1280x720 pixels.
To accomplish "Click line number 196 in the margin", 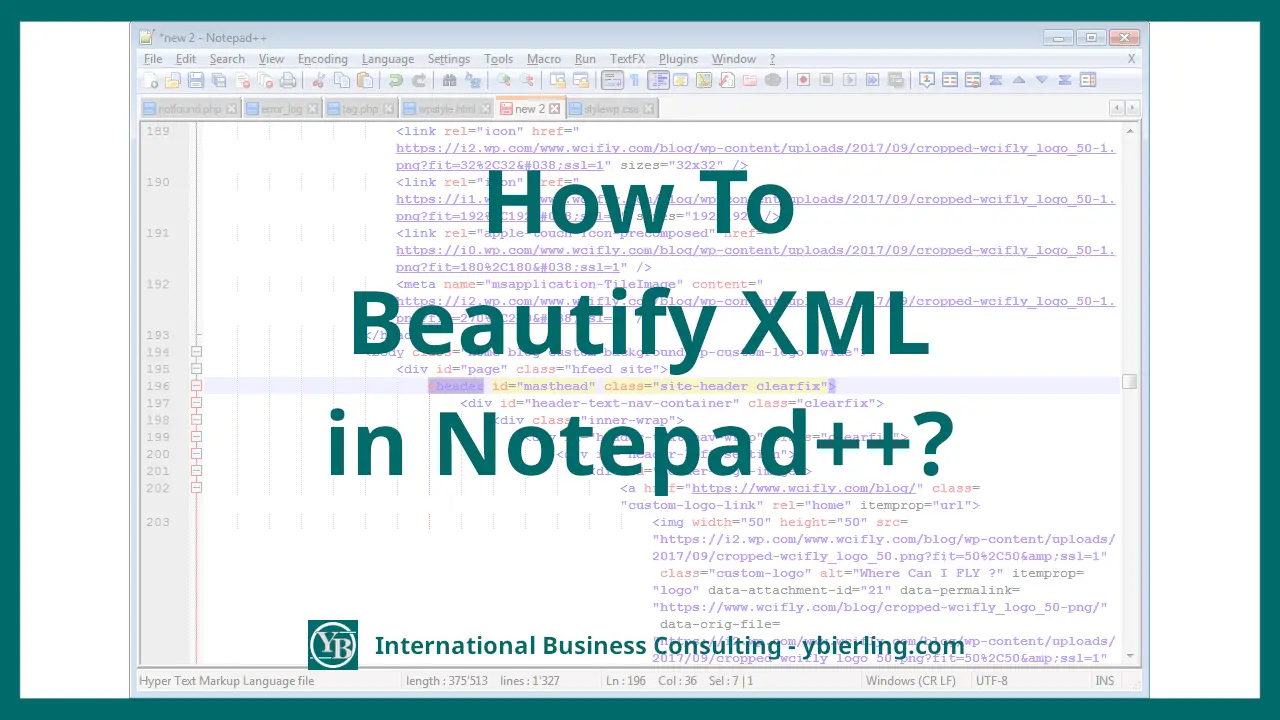I will click(x=158, y=386).
